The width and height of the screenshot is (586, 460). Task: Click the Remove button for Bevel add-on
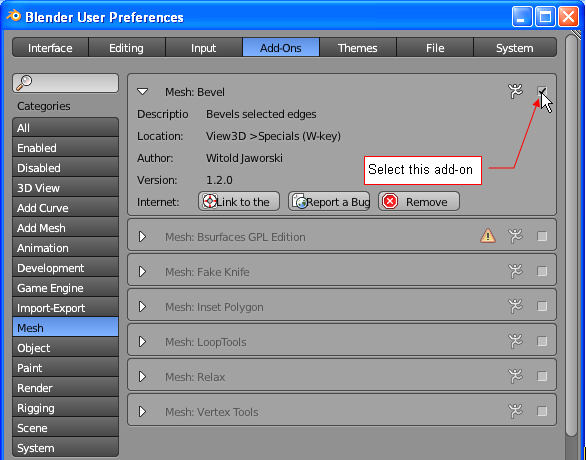point(419,202)
